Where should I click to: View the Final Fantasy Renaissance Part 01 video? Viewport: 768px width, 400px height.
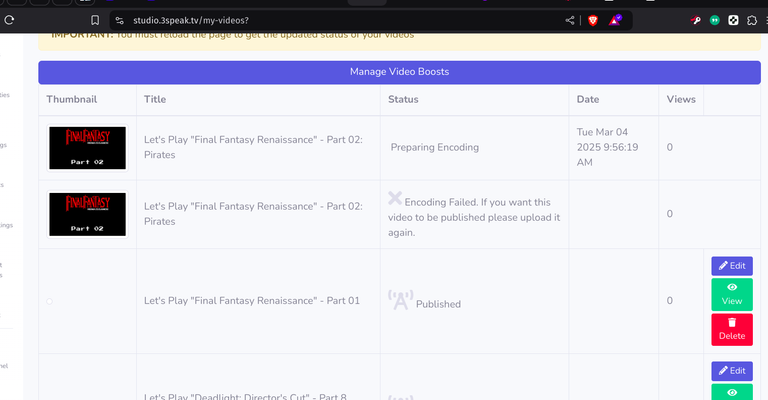point(732,295)
